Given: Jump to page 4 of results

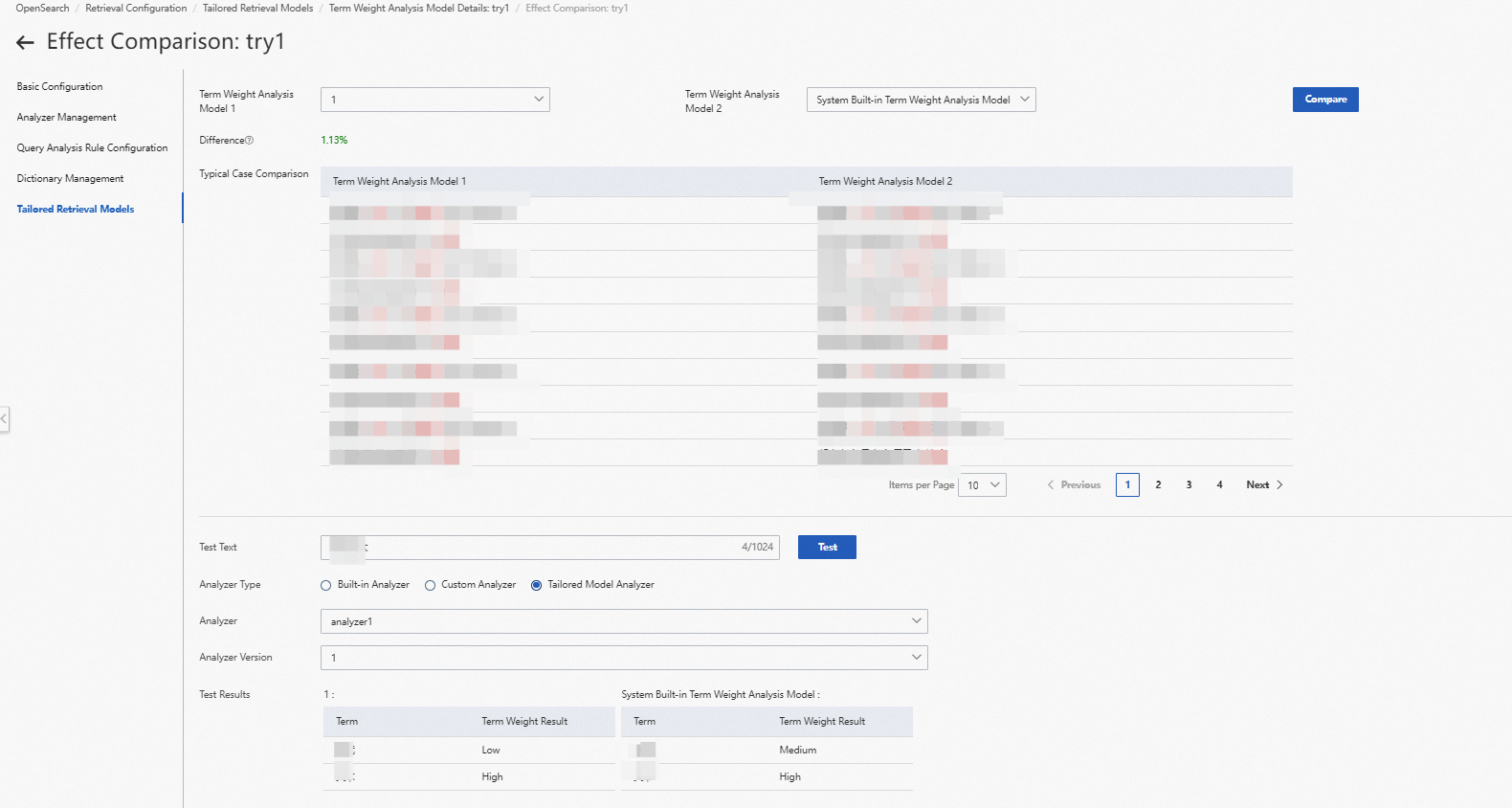Looking at the screenshot, I should [1219, 485].
